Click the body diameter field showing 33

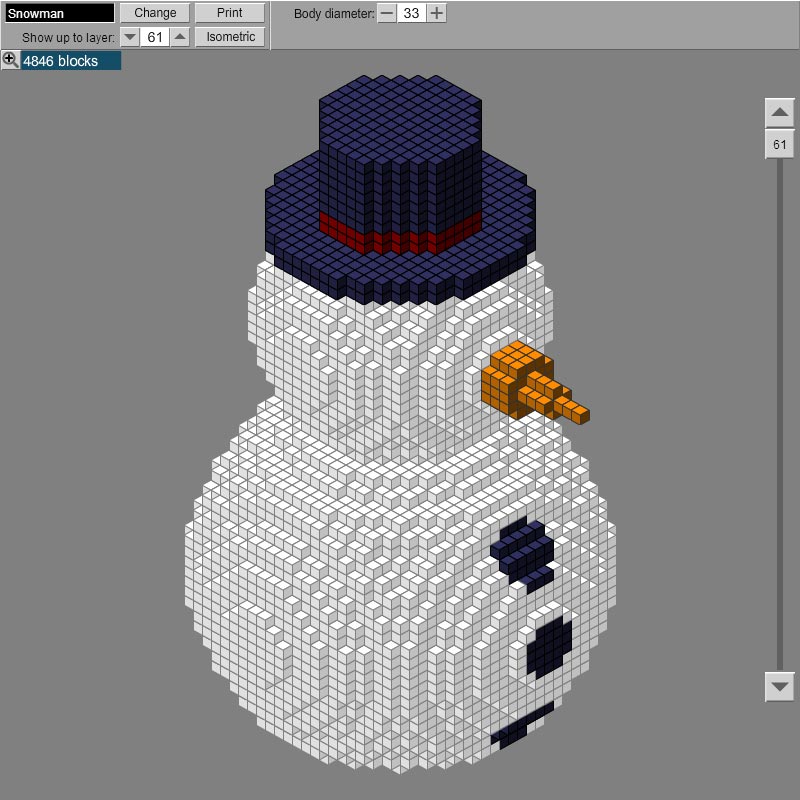click(411, 13)
